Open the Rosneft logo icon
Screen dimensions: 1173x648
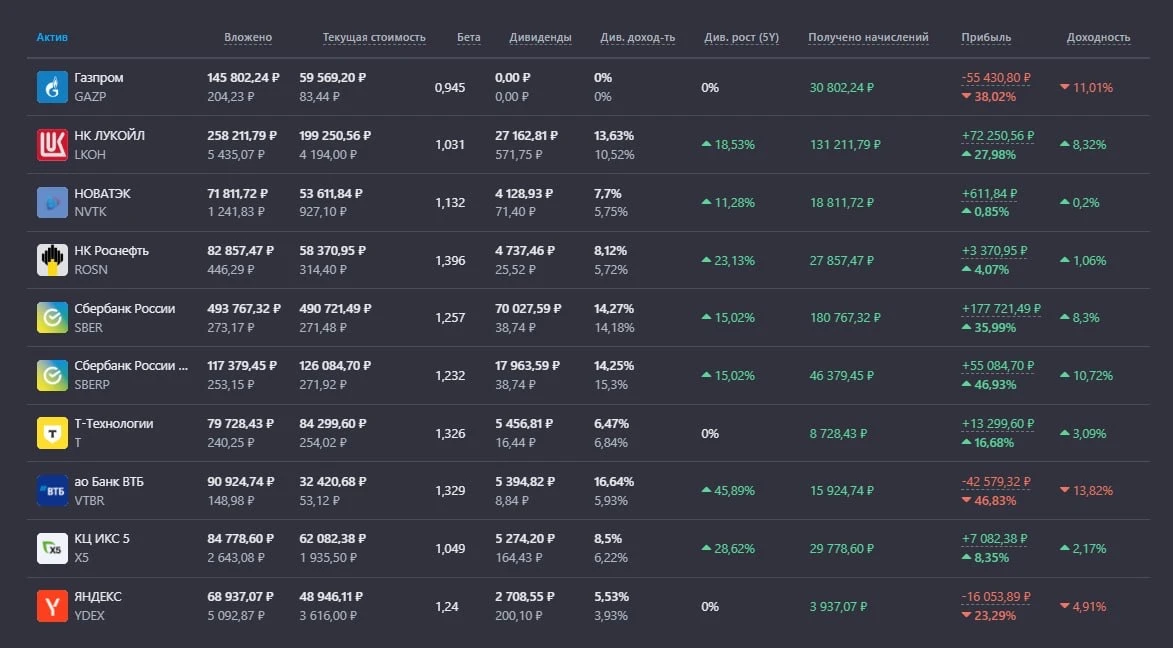(52, 260)
